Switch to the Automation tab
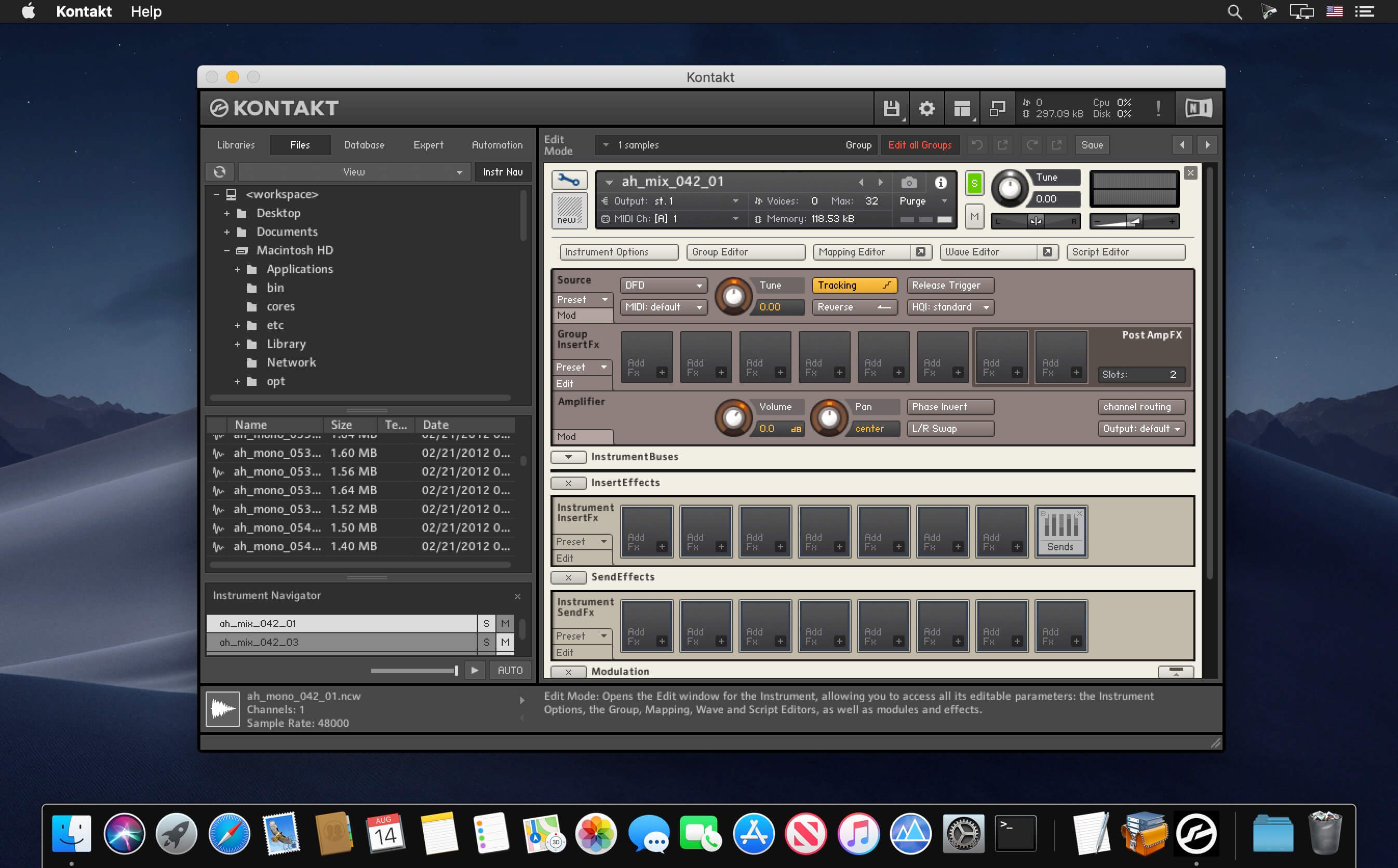The width and height of the screenshot is (1398, 868). click(x=497, y=145)
